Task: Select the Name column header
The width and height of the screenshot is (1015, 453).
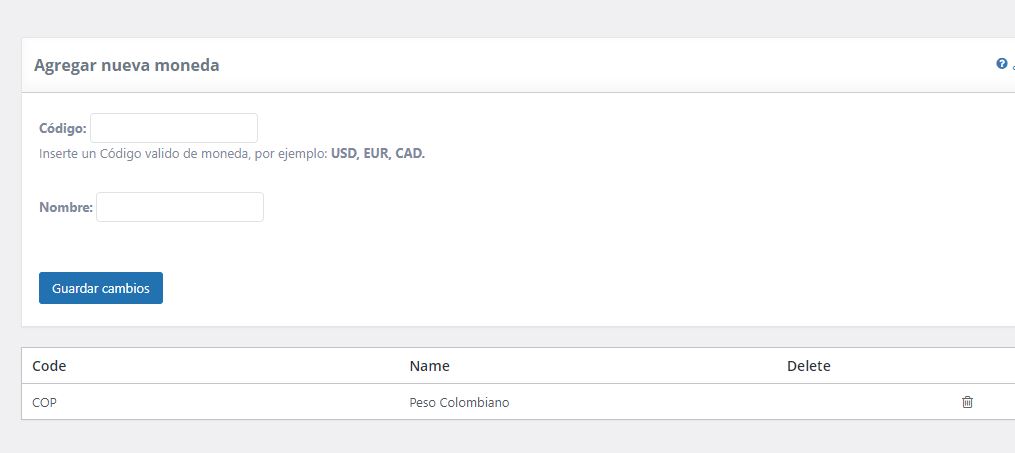Action: point(429,366)
